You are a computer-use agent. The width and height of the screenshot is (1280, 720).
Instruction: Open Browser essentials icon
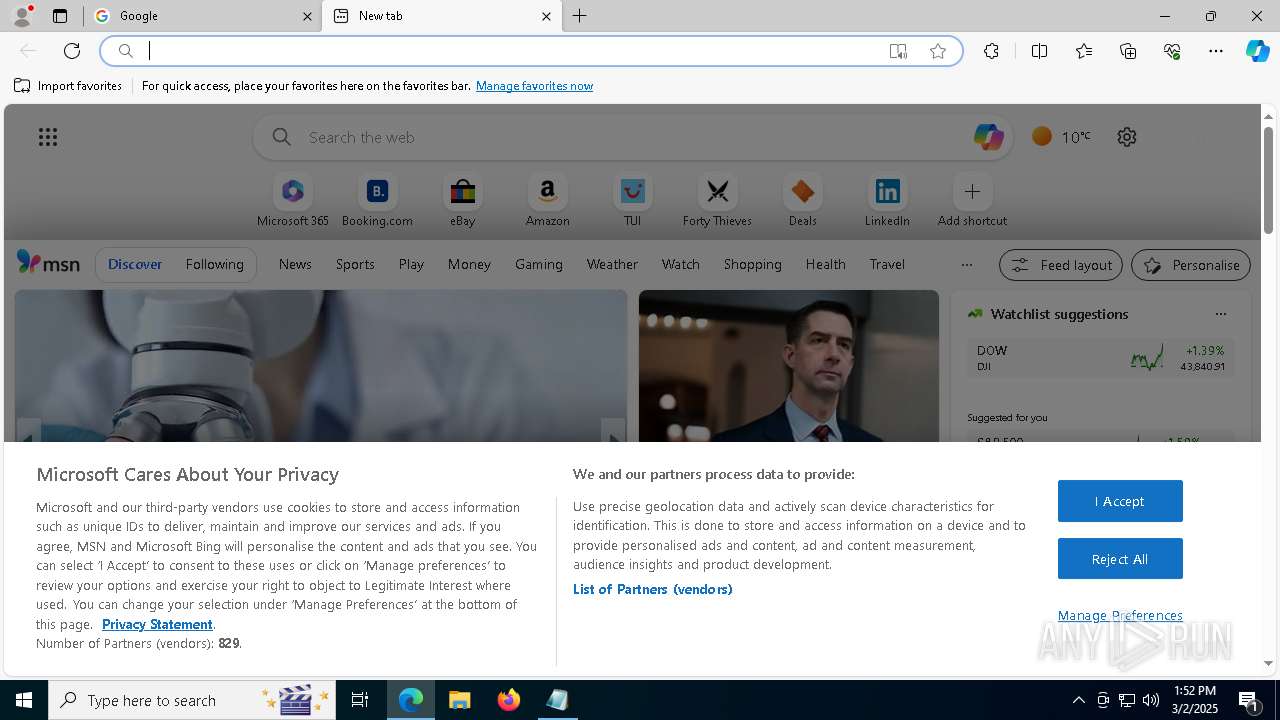pos(1172,51)
